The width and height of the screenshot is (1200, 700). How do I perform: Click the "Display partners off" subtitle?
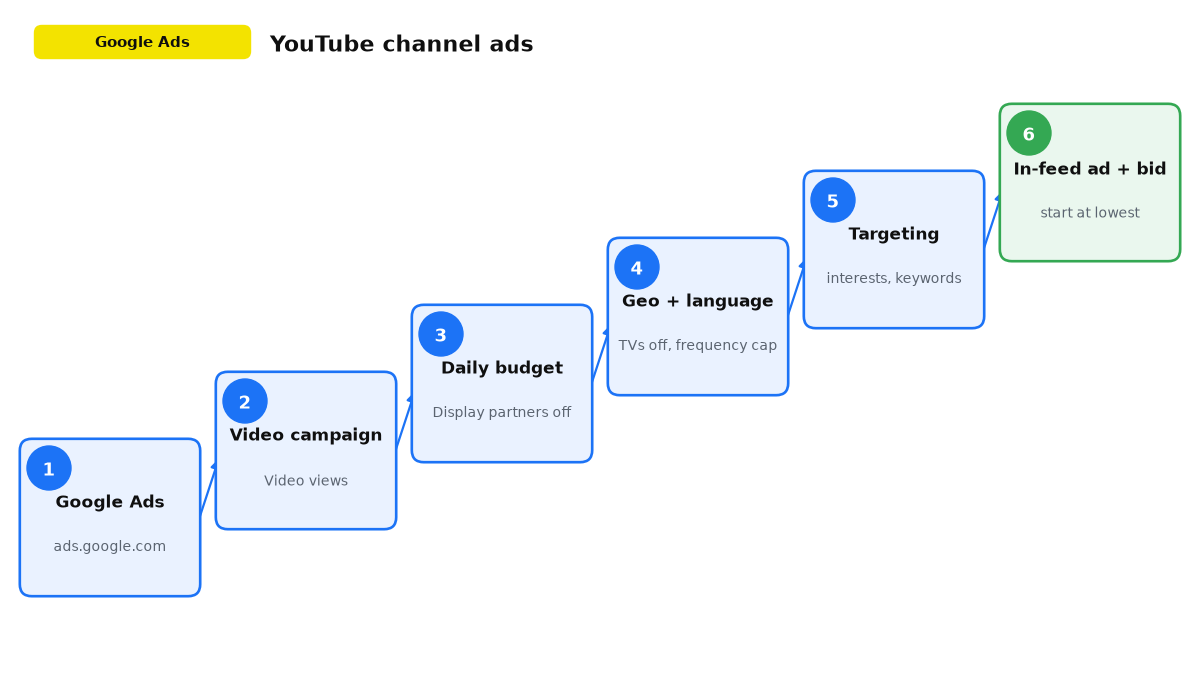[x=502, y=413]
